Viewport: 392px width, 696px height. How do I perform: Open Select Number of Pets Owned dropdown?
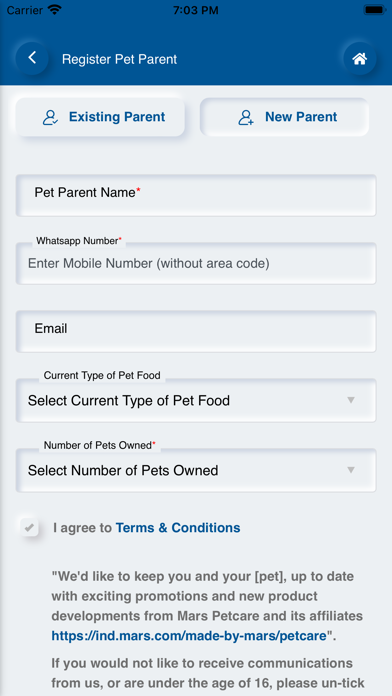coord(196,470)
